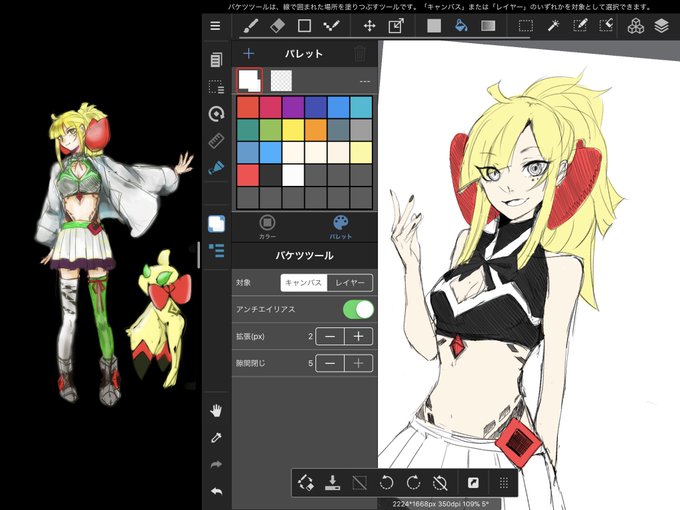The width and height of the screenshot is (680, 510).
Task: Open the pen settings sidebar icon
Action: click(216, 168)
